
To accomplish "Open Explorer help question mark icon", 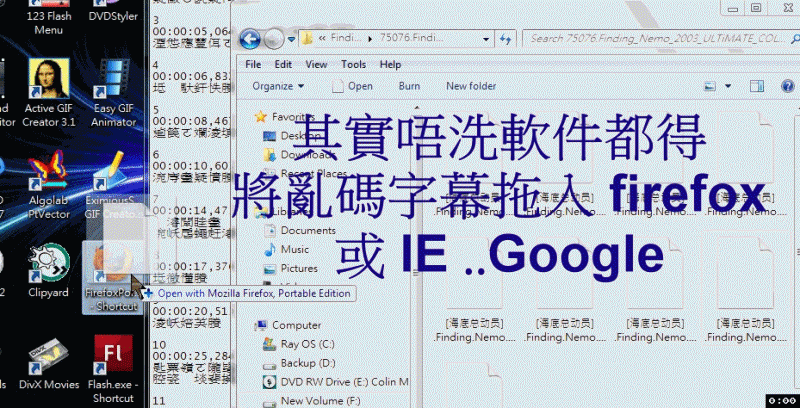I will pyautogui.click(x=788, y=86).
